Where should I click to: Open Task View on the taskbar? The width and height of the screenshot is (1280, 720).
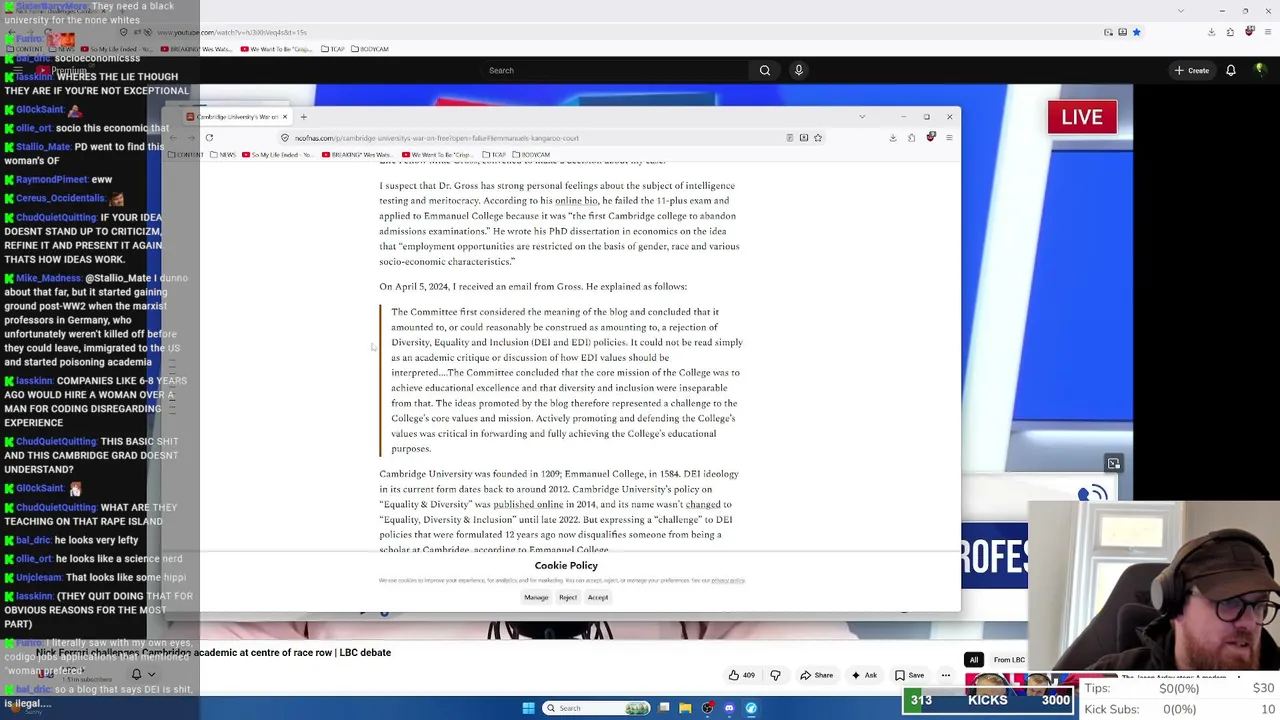664,708
